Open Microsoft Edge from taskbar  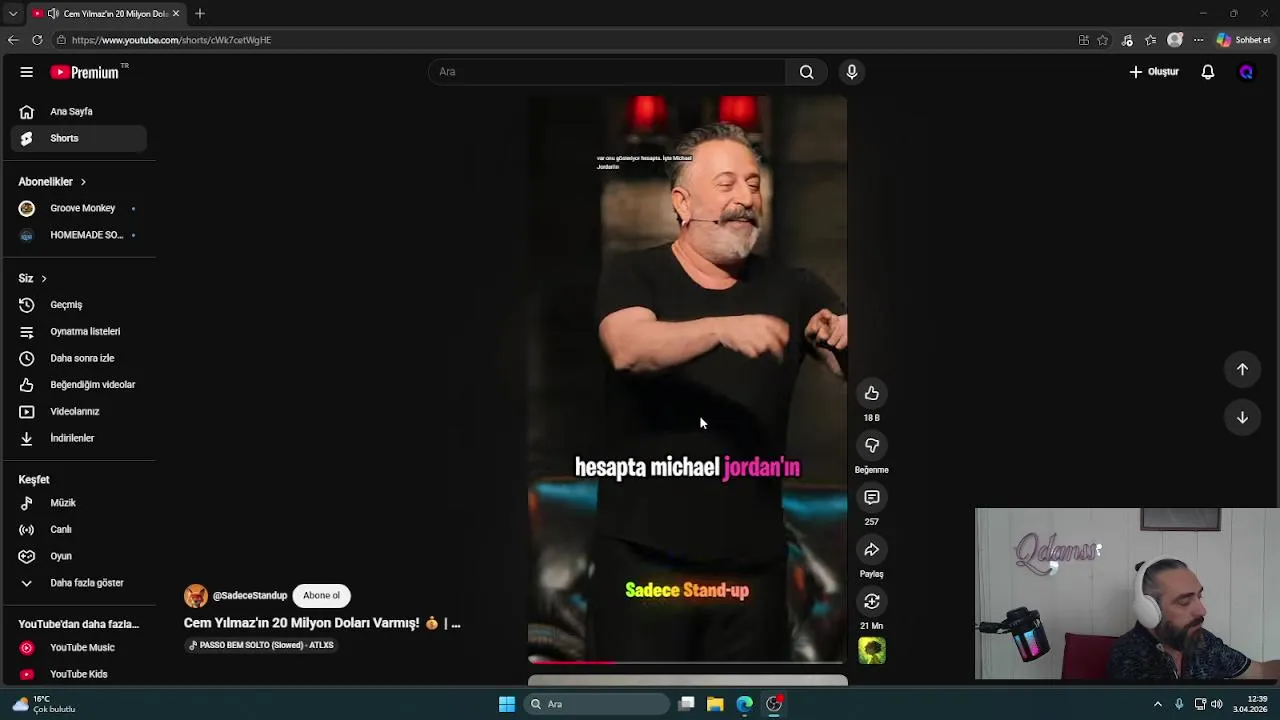(x=745, y=704)
